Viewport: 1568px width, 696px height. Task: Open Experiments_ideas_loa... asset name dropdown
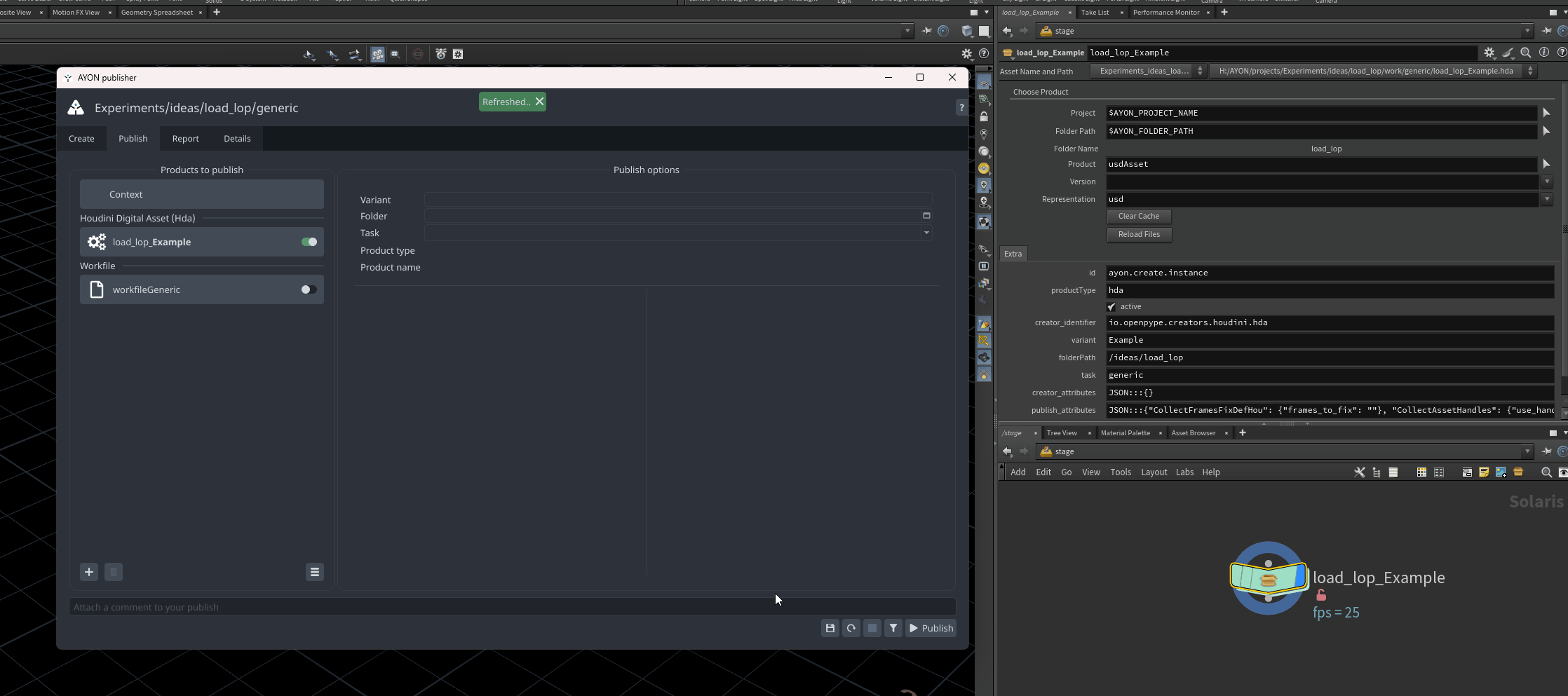(x=1148, y=71)
